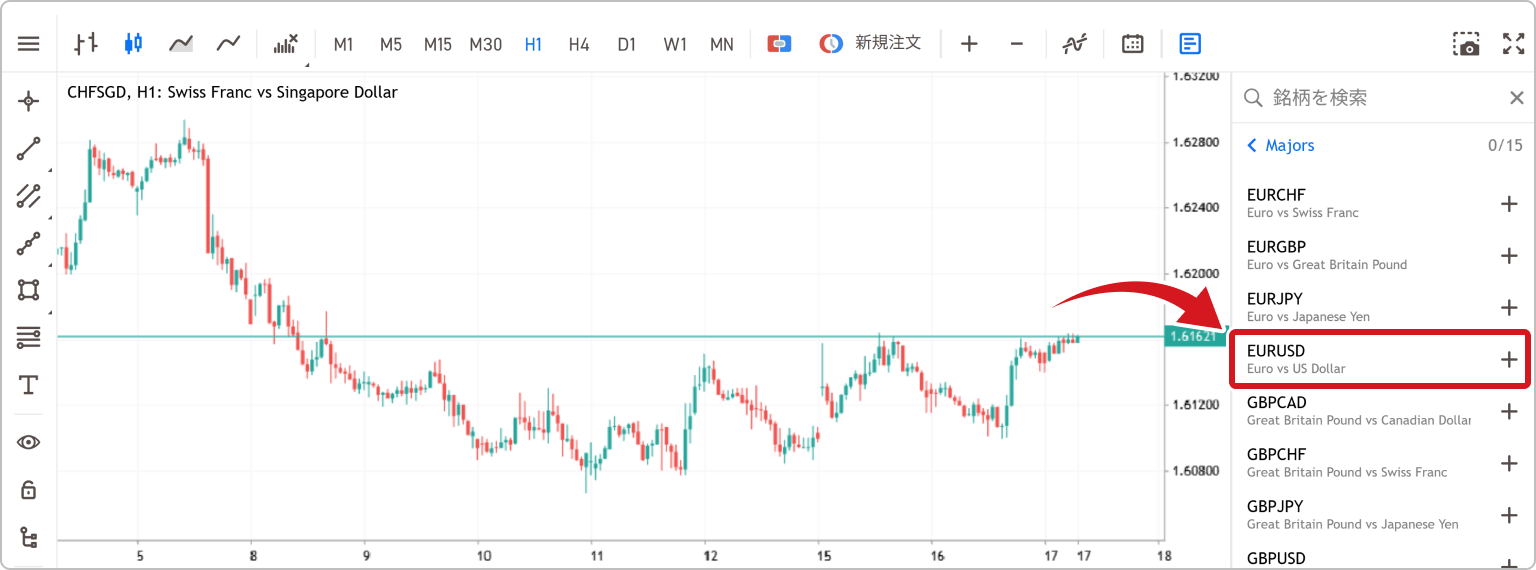
Task: Go back from Majors group
Action: pyautogui.click(x=1281, y=146)
